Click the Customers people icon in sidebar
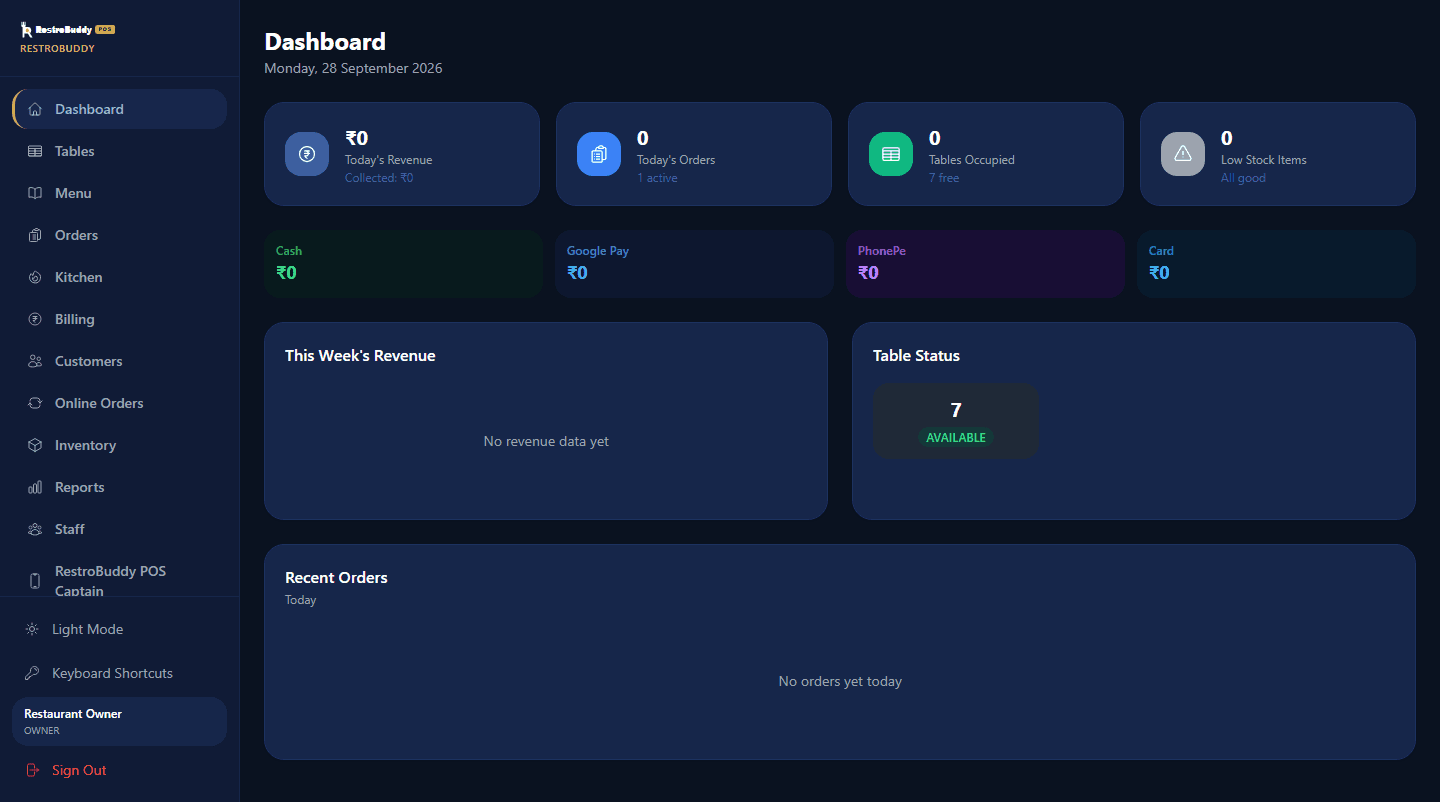 click(x=35, y=361)
